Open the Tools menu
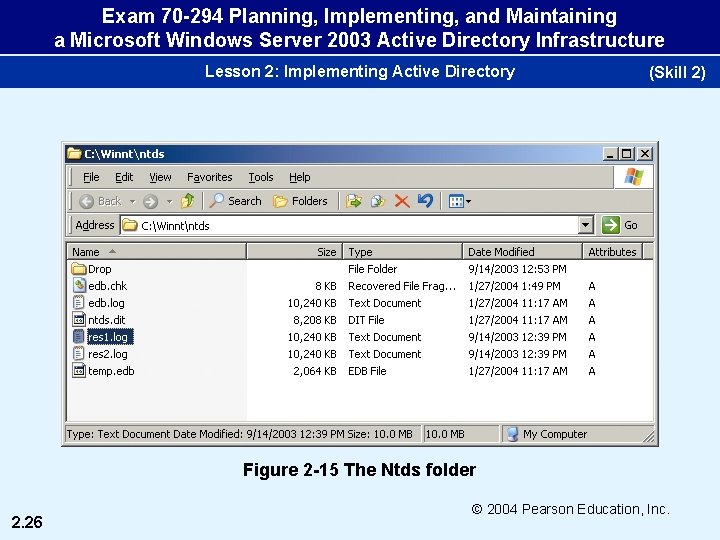This screenshot has width=720, height=540. (x=261, y=177)
